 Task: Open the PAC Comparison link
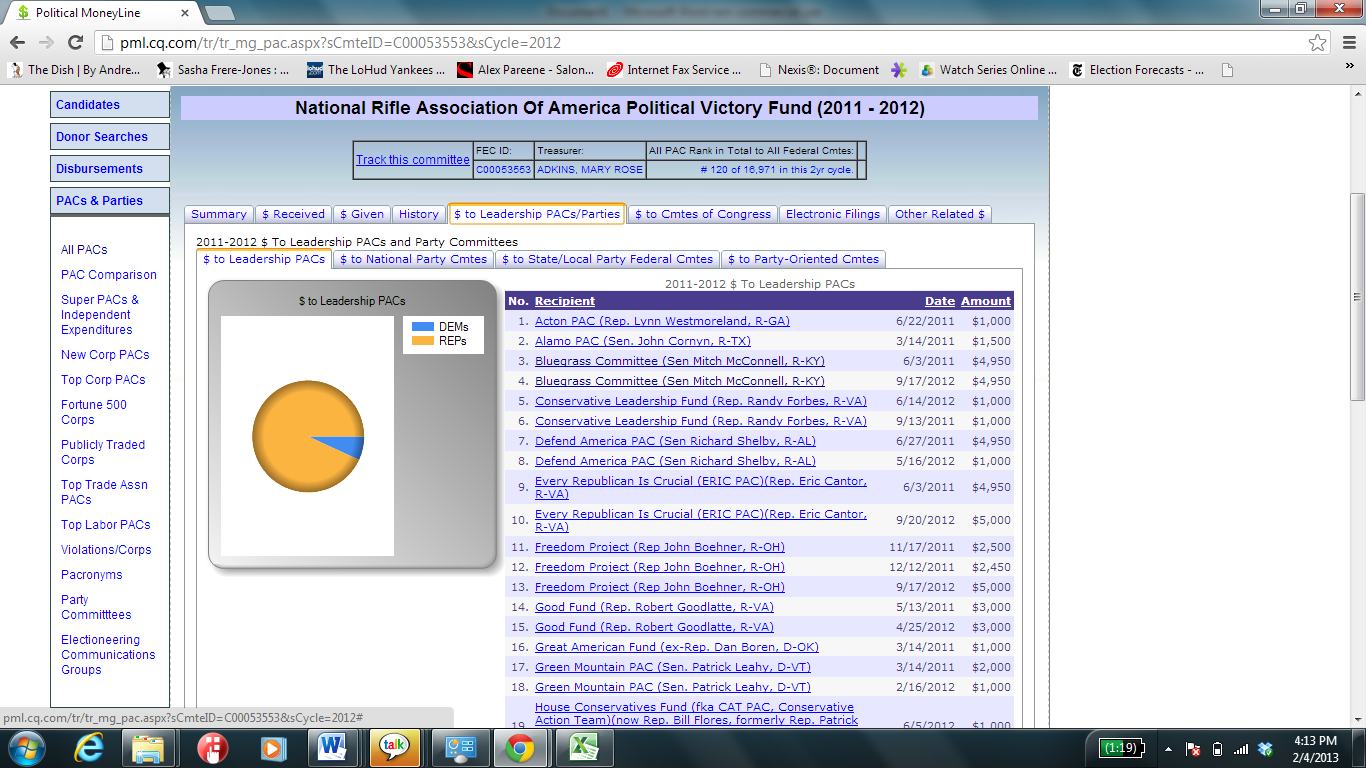(x=109, y=275)
